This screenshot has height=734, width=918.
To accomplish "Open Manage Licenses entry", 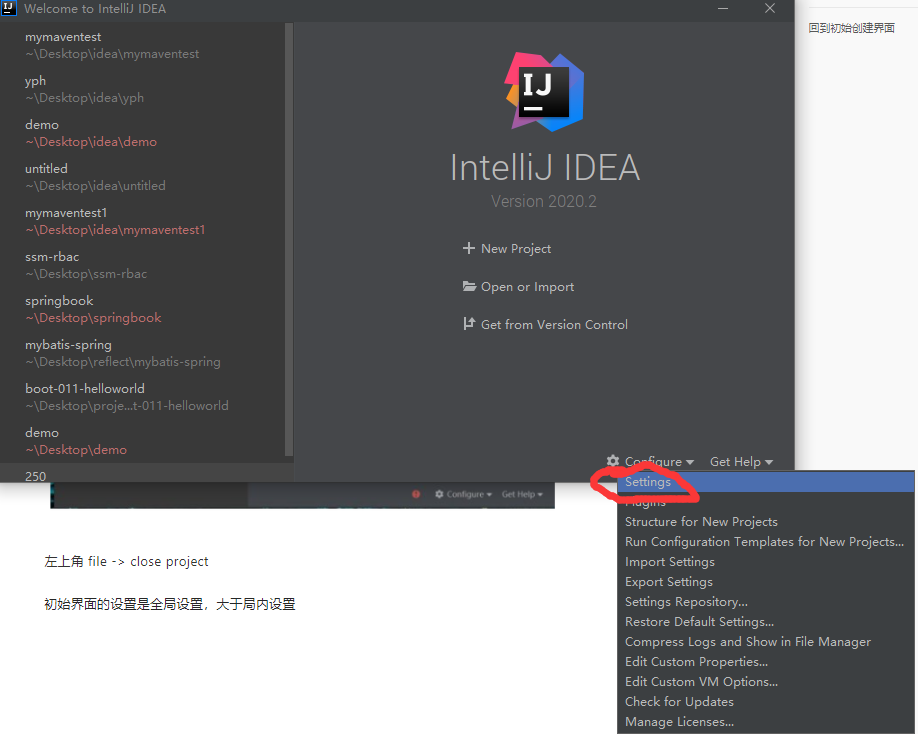I will (x=765, y=722).
